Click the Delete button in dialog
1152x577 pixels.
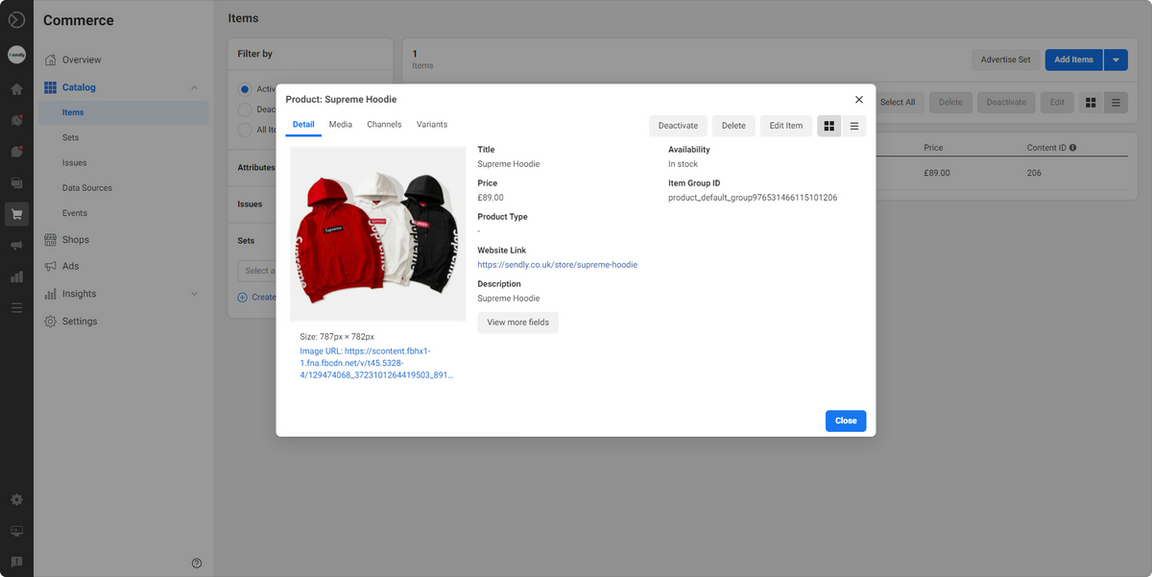[733, 126]
